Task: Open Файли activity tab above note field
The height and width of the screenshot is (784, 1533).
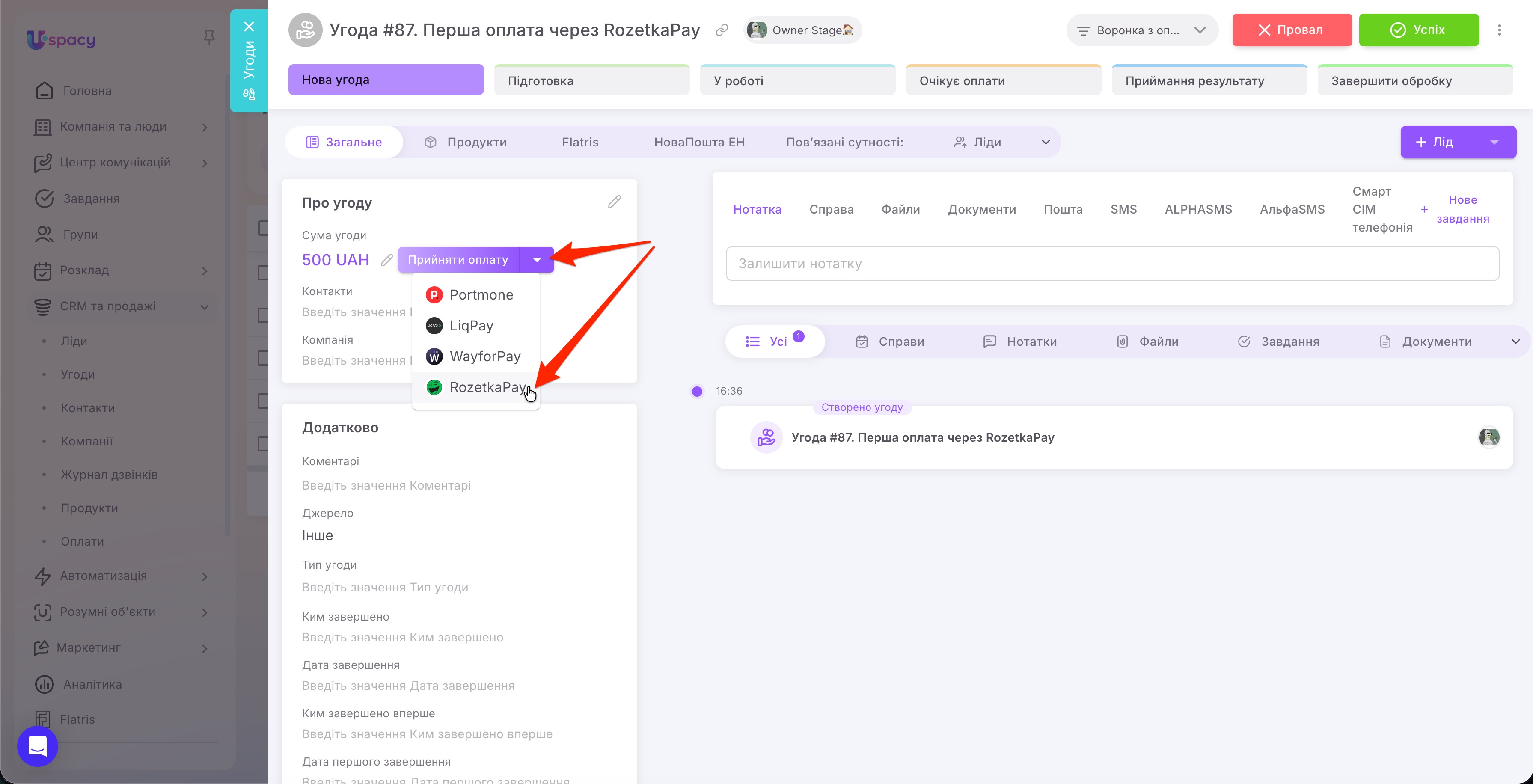Action: pos(900,210)
